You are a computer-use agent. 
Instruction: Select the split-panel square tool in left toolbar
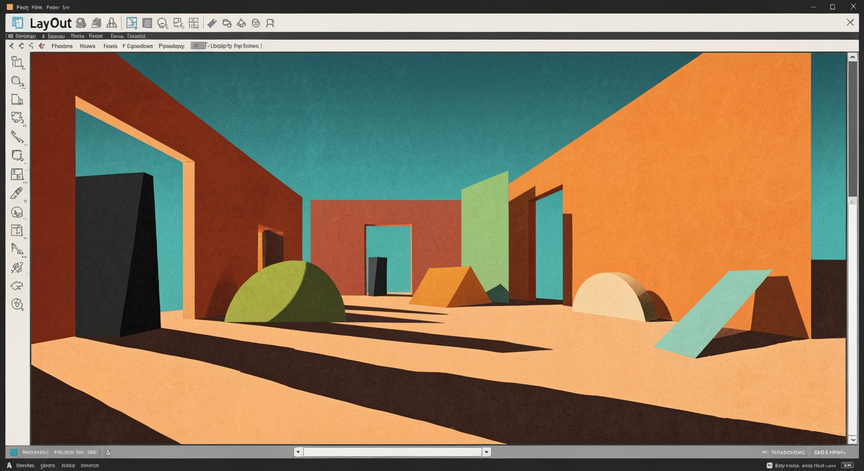(x=18, y=174)
